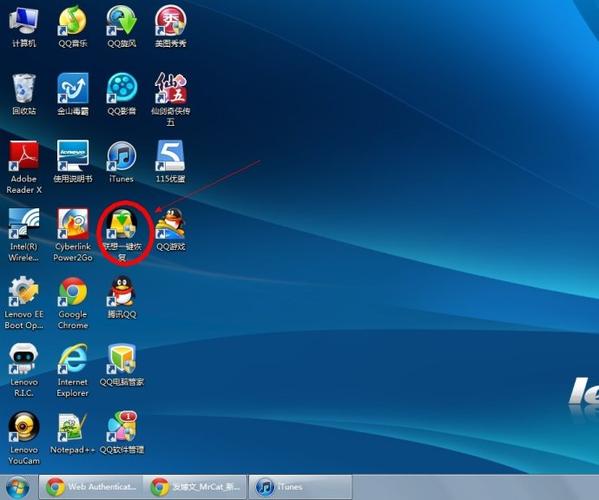This screenshot has width=599, height=500.
Task: Select the QQ电脑管家 shortcut
Action: coord(121,365)
